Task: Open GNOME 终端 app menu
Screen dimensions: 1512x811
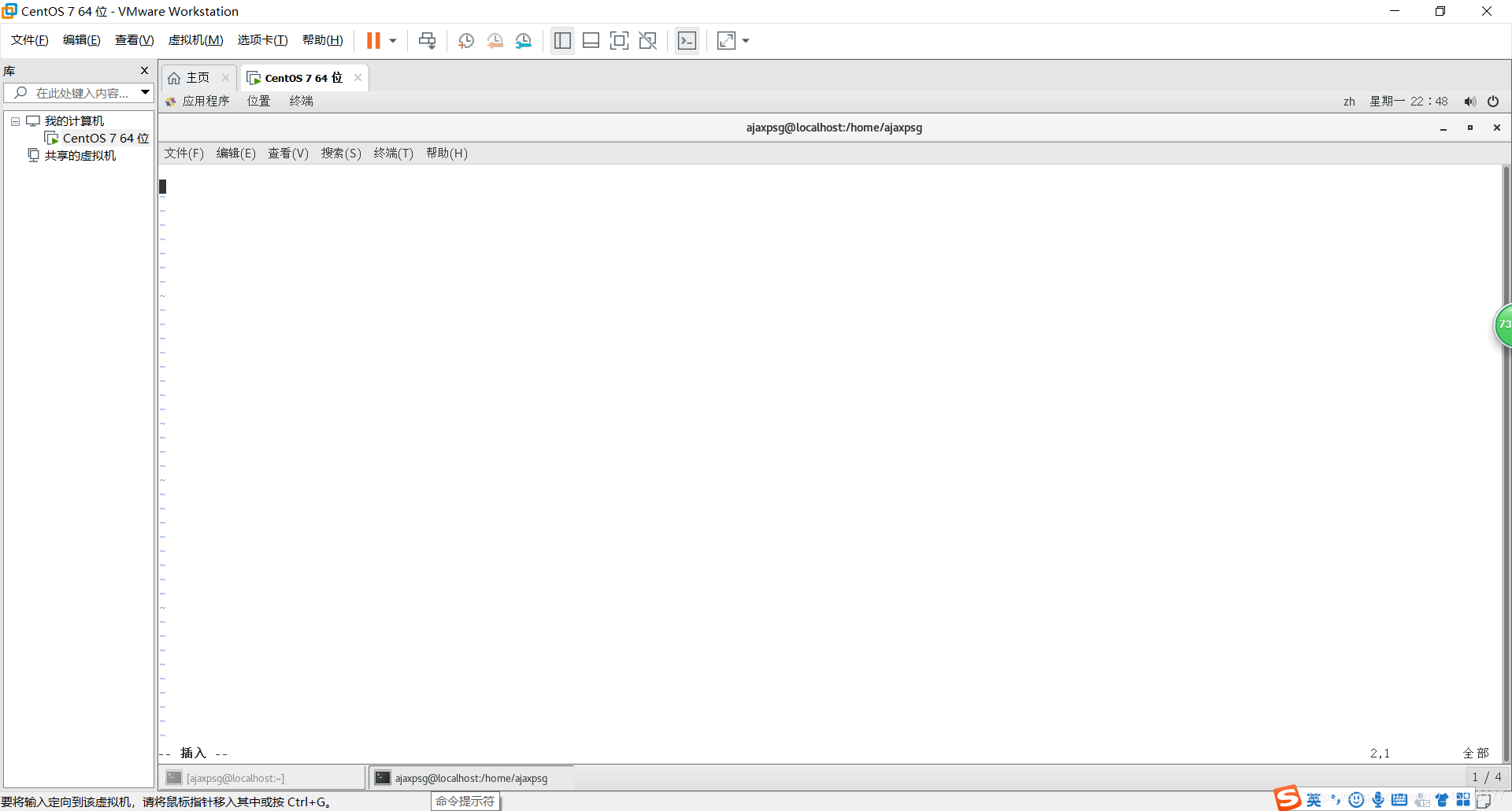Action: [x=301, y=102]
